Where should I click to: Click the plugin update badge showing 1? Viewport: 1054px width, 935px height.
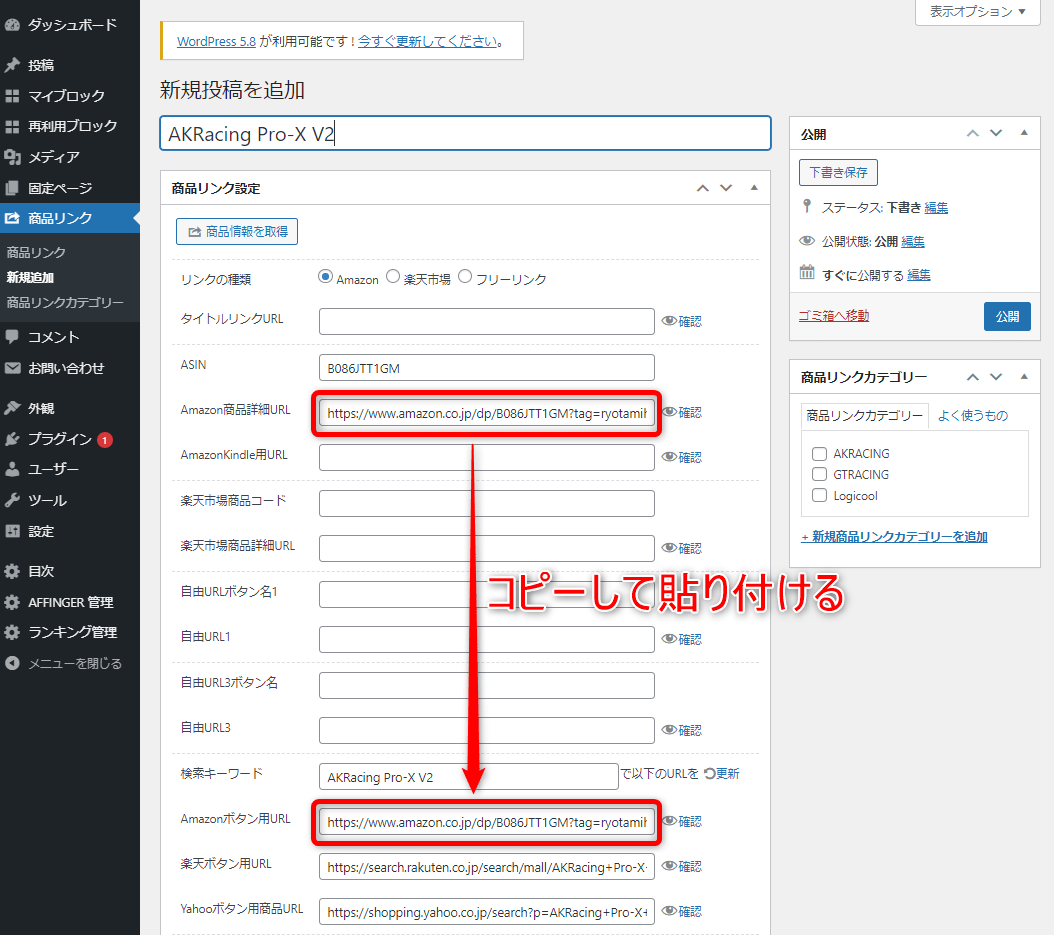point(105,440)
